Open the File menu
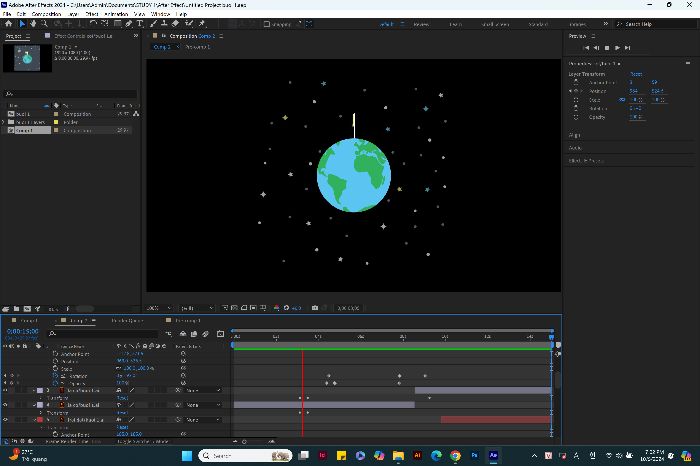This screenshot has width=700, height=466. (x=7, y=14)
